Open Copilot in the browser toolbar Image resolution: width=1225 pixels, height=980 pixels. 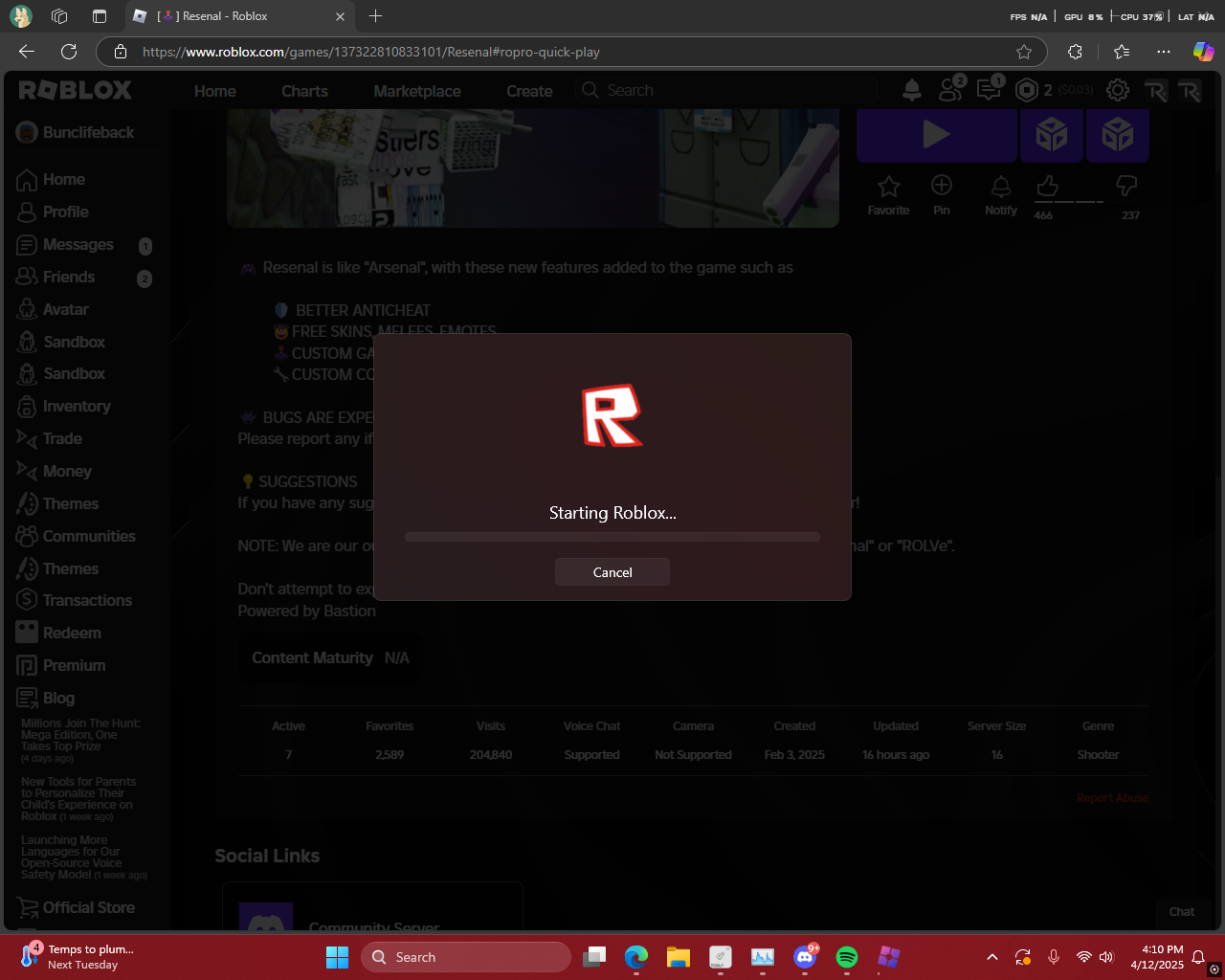[1203, 52]
